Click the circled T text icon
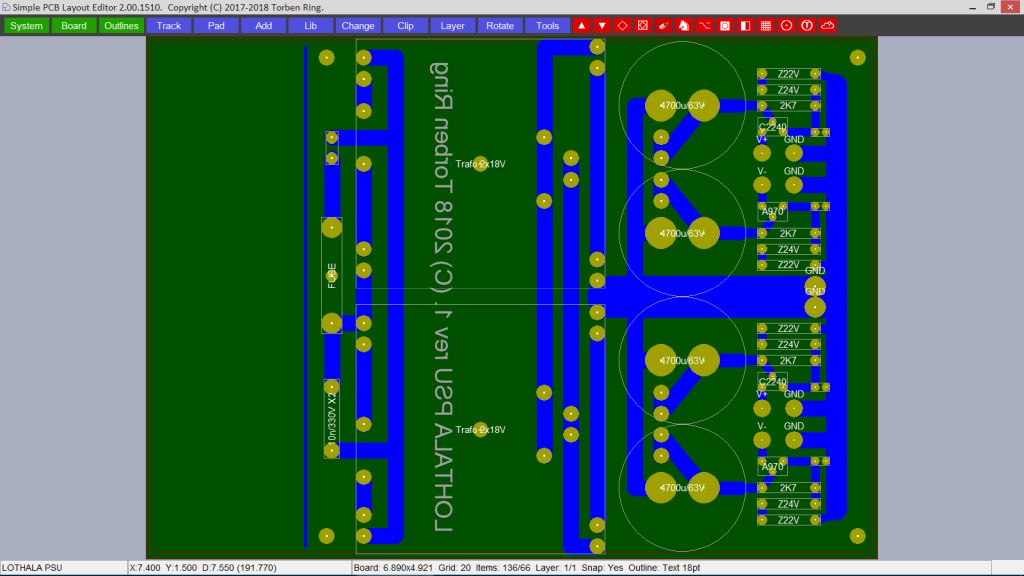Screen dimensions: 1024x576 coord(807,25)
